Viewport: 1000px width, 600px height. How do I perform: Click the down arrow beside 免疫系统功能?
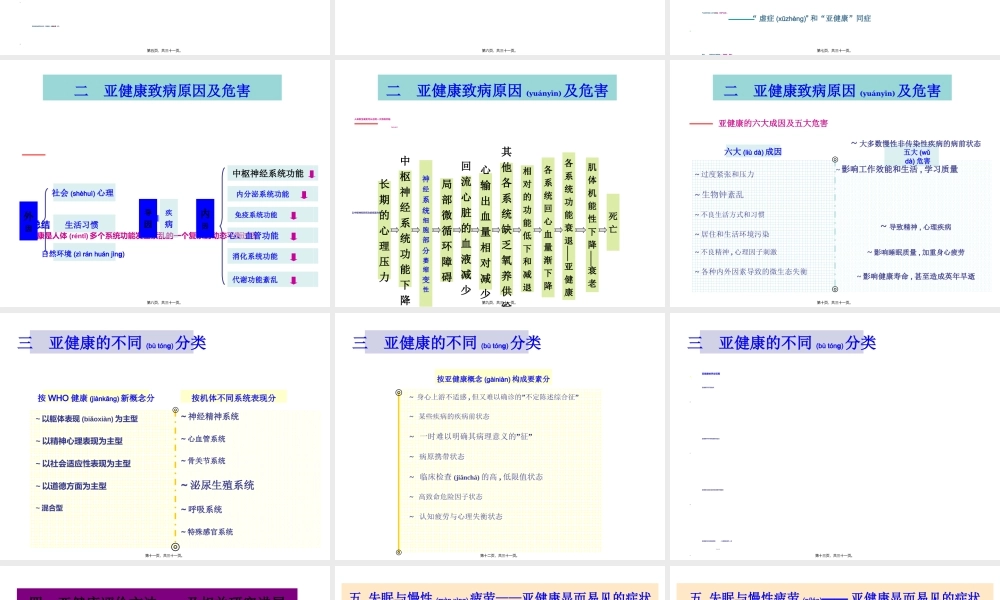[294, 215]
